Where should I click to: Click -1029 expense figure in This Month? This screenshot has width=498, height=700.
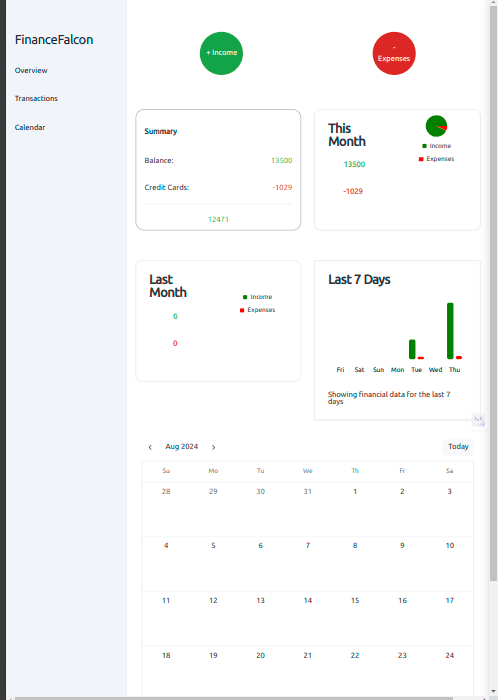[353, 191]
